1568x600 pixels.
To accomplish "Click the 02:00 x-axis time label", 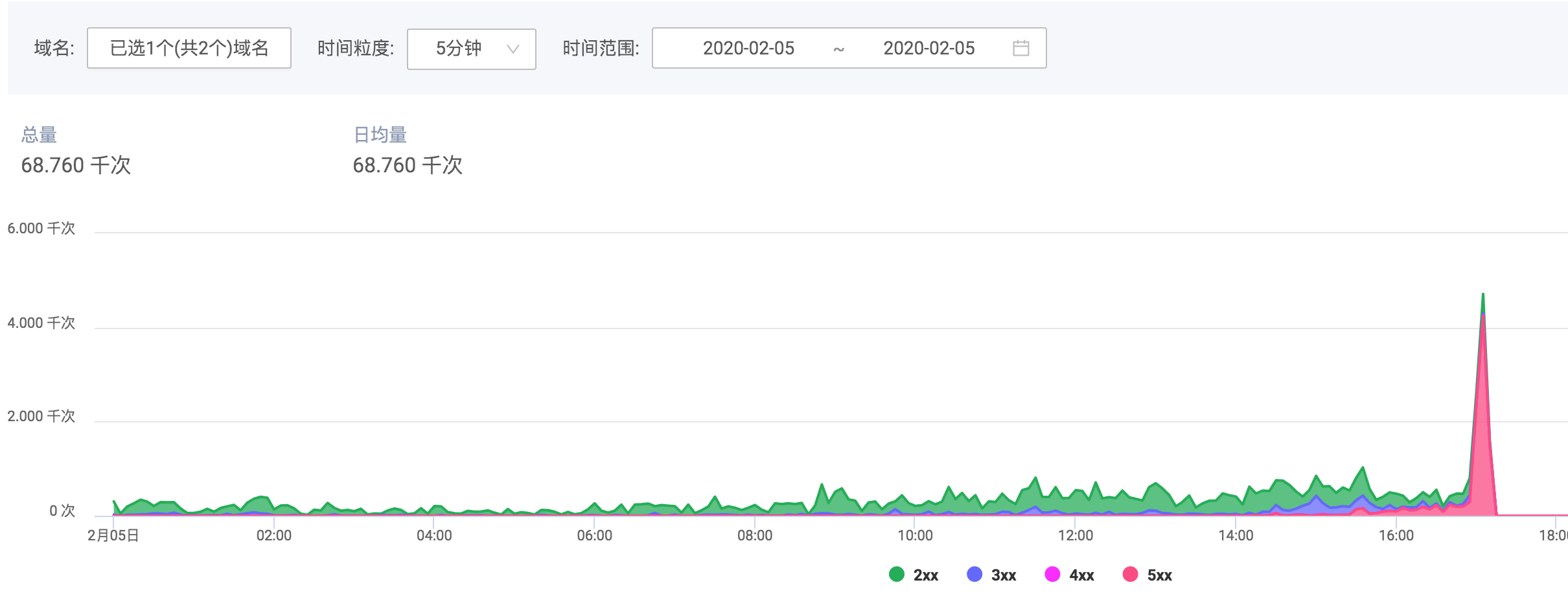I will point(274,535).
